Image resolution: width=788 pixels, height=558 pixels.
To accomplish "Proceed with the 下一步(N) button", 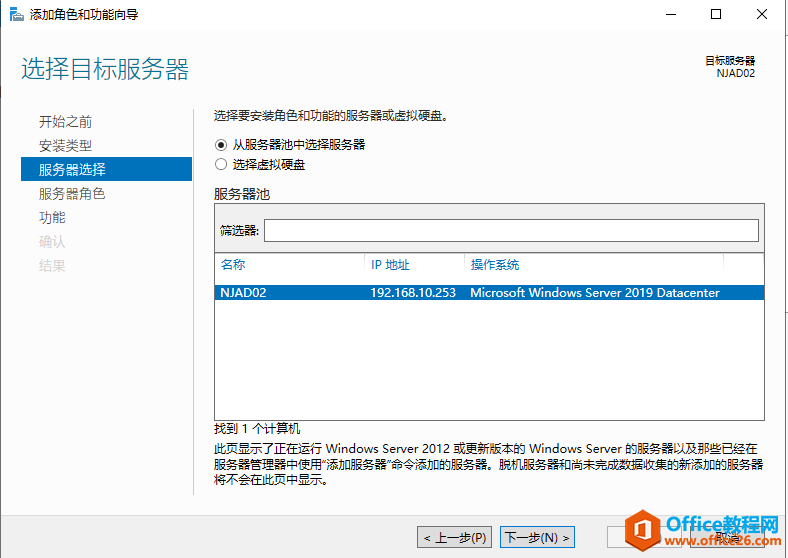I will click(x=538, y=537).
